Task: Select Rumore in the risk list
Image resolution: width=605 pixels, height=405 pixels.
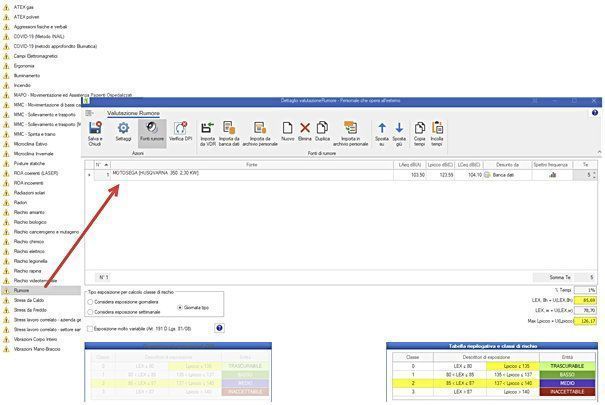Action: [23, 291]
